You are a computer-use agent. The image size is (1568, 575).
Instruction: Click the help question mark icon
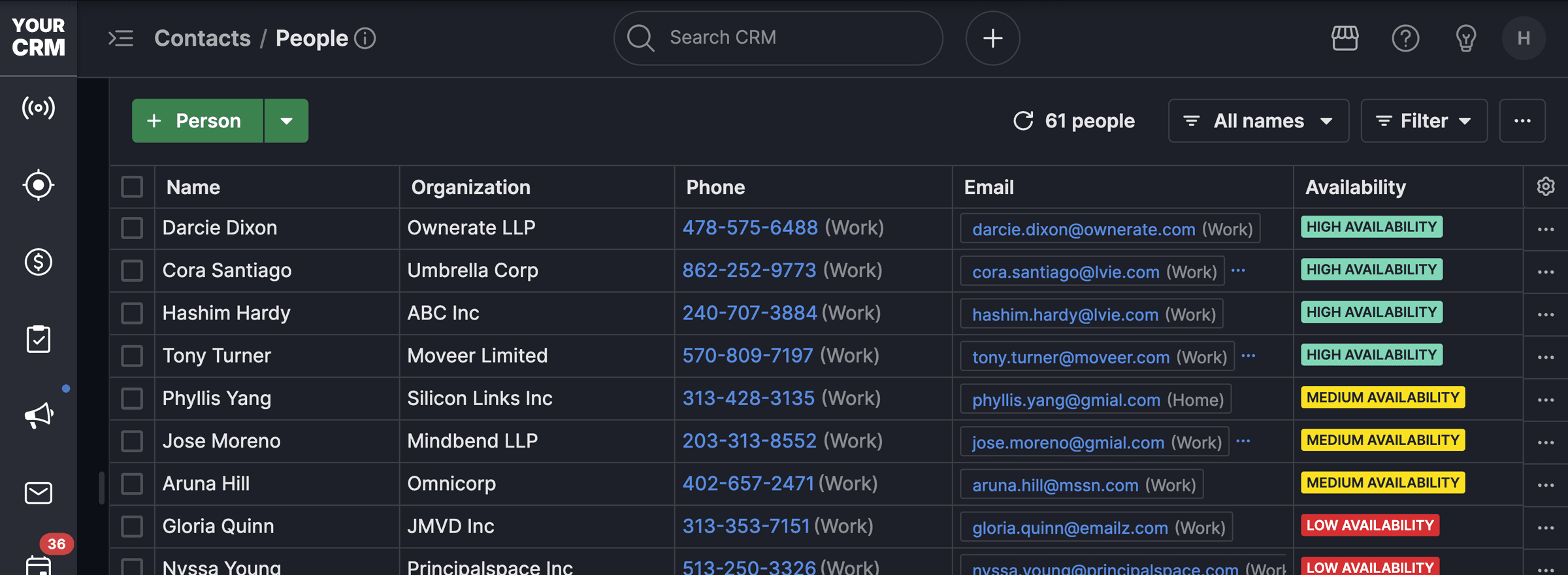coord(1405,39)
